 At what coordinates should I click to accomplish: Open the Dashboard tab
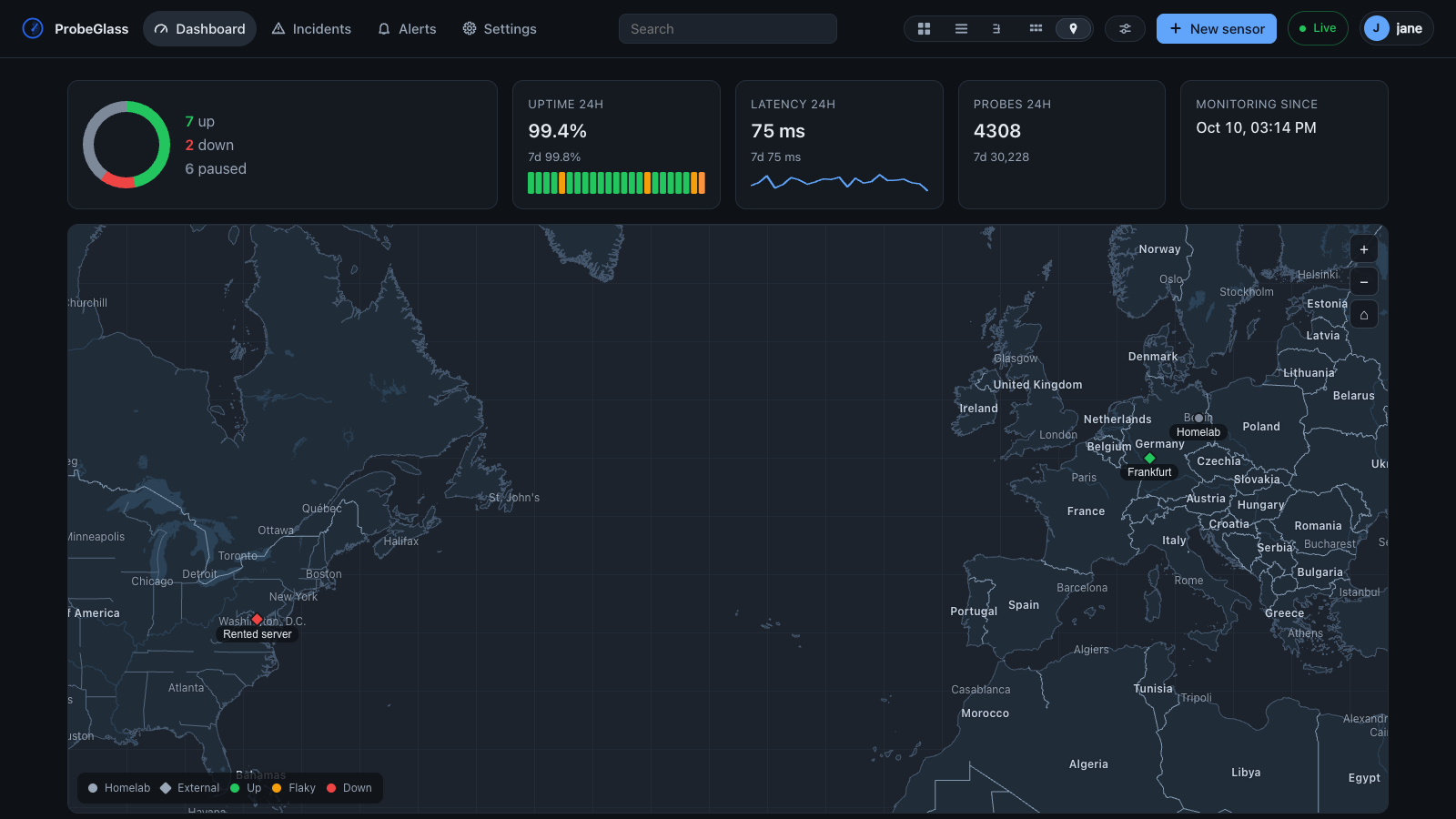coord(199,29)
